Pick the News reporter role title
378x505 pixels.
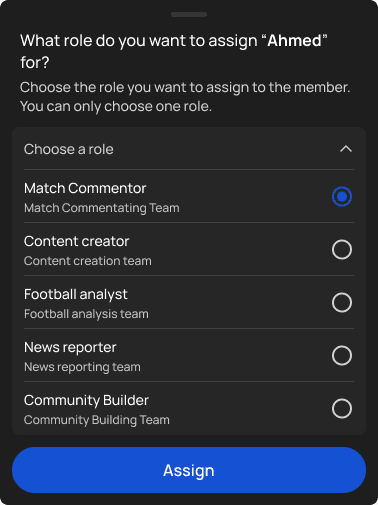click(x=70, y=348)
